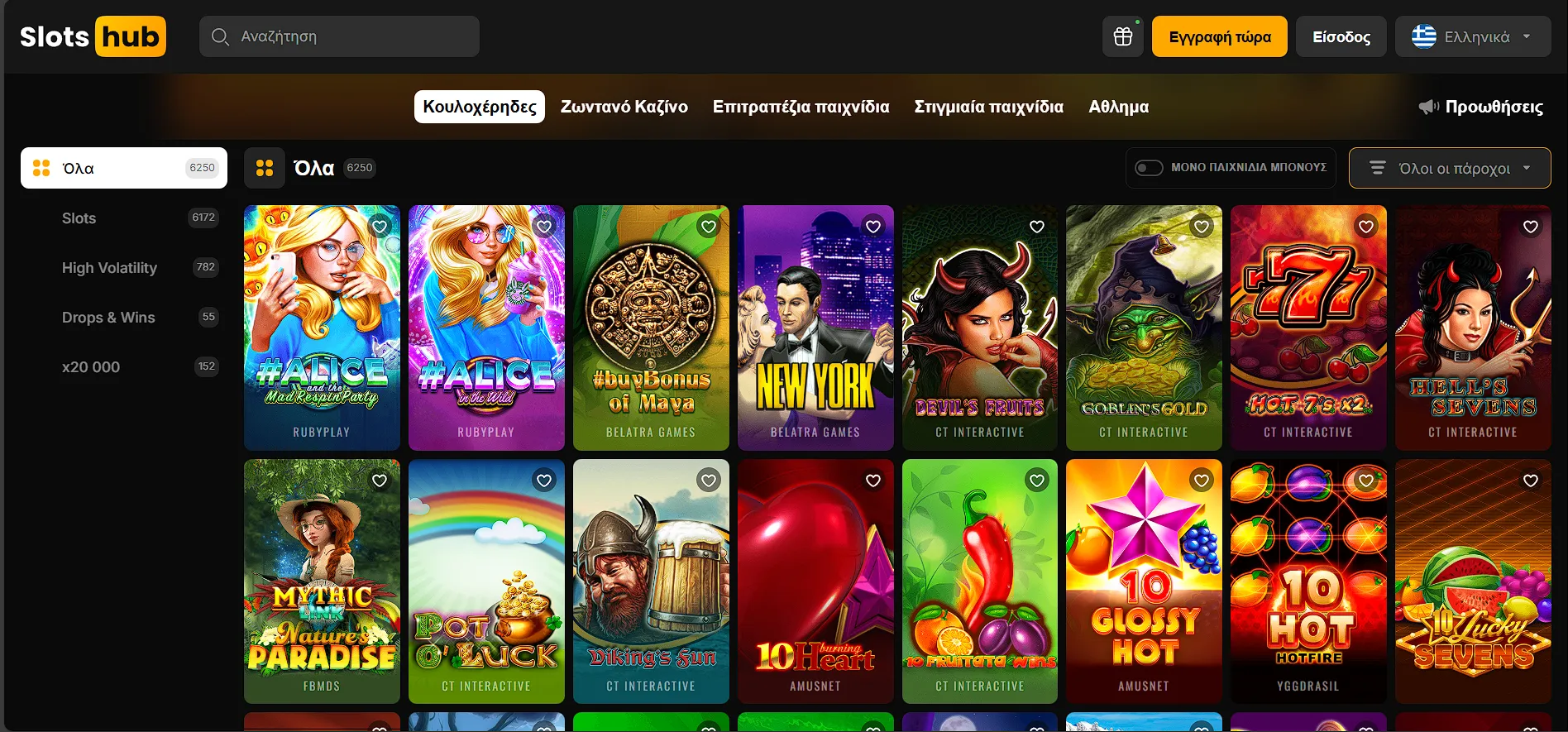Select the High Volatility category
The width and height of the screenshot is (1568, 732).
click(109, 268)
